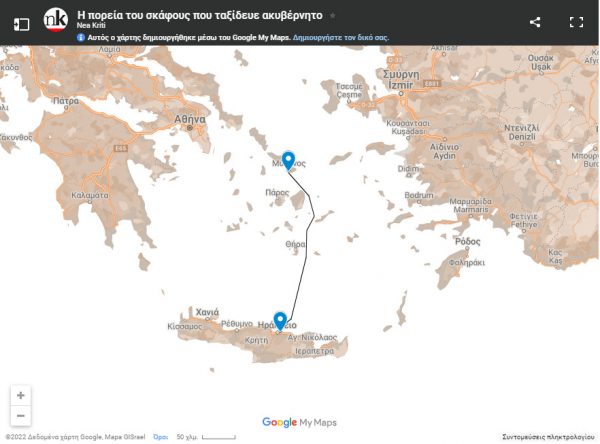Click the Αθήνα city label
The image size is (600, 444).
189,118
